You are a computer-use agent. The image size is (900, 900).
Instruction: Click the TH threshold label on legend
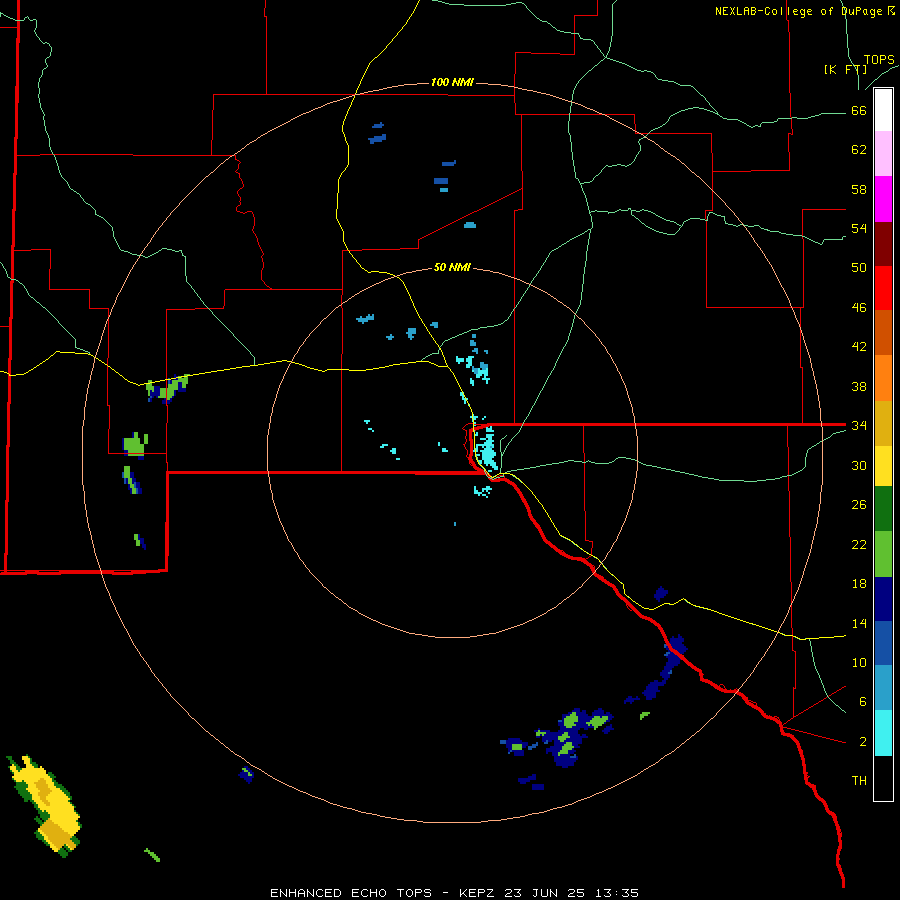pyautogui.click(x=859, y=781)
